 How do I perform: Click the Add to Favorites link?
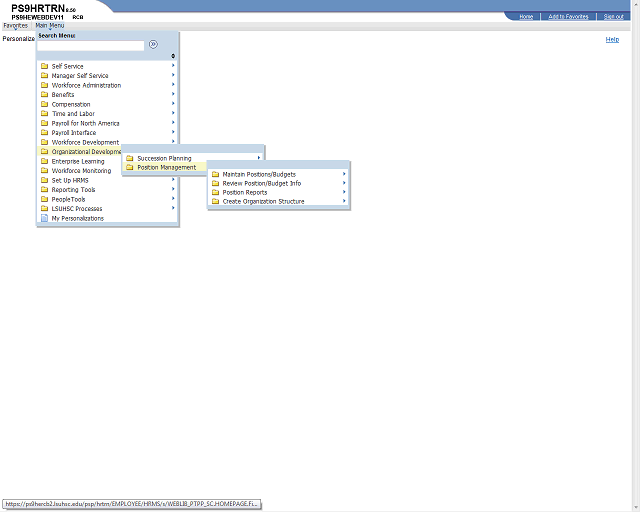pos(568,16)
